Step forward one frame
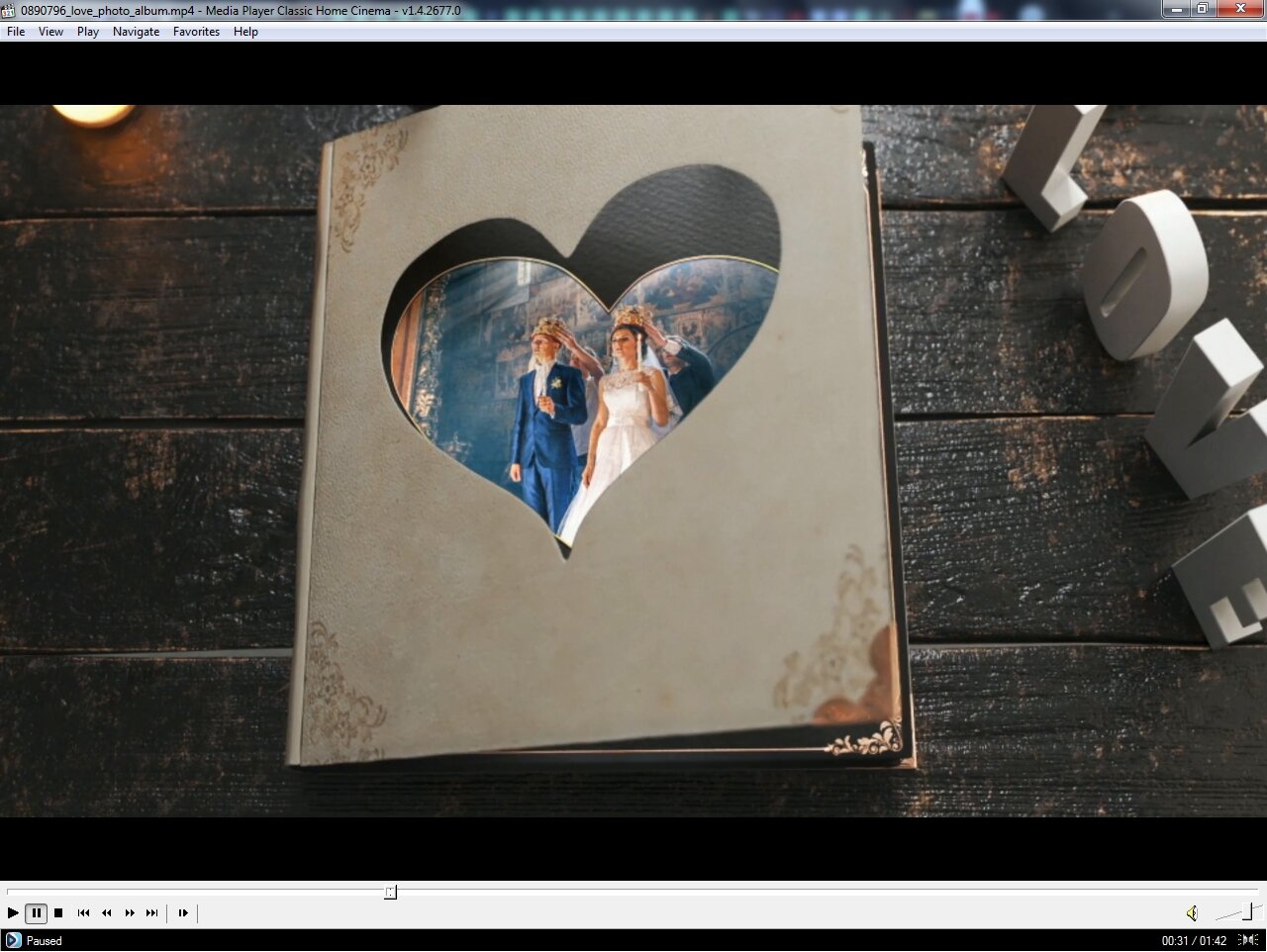Viewport: 1267px width, 952px height. pos(183,913)
